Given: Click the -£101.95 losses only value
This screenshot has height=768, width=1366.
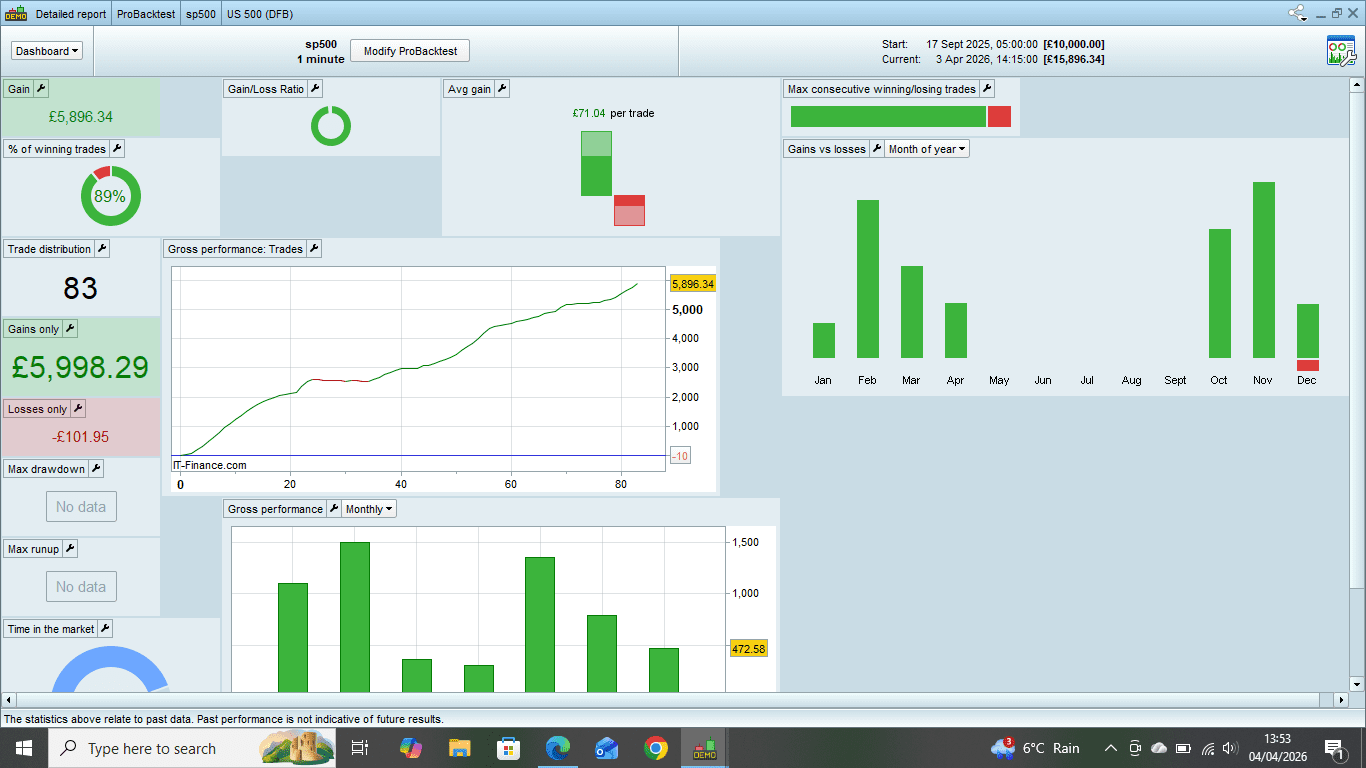Looking at the screenshot, I should 80,437.
